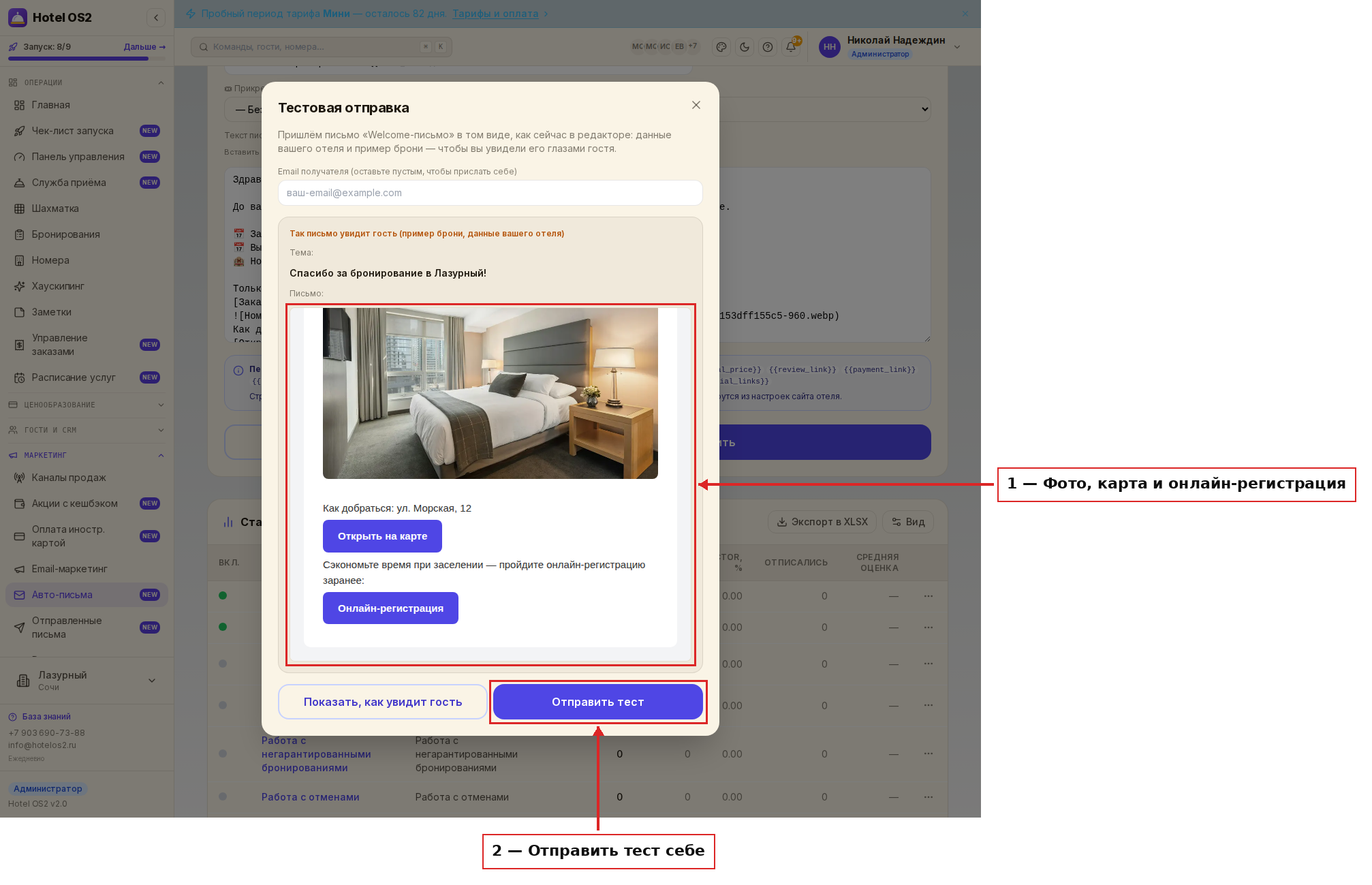Open Хаускипинг in the sidebar

pyautogui.click(x=87, y=286)
